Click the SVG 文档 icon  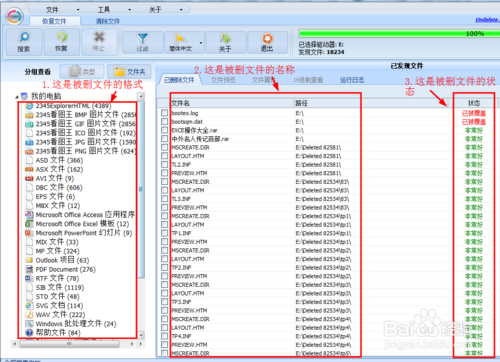coord(30,305)
